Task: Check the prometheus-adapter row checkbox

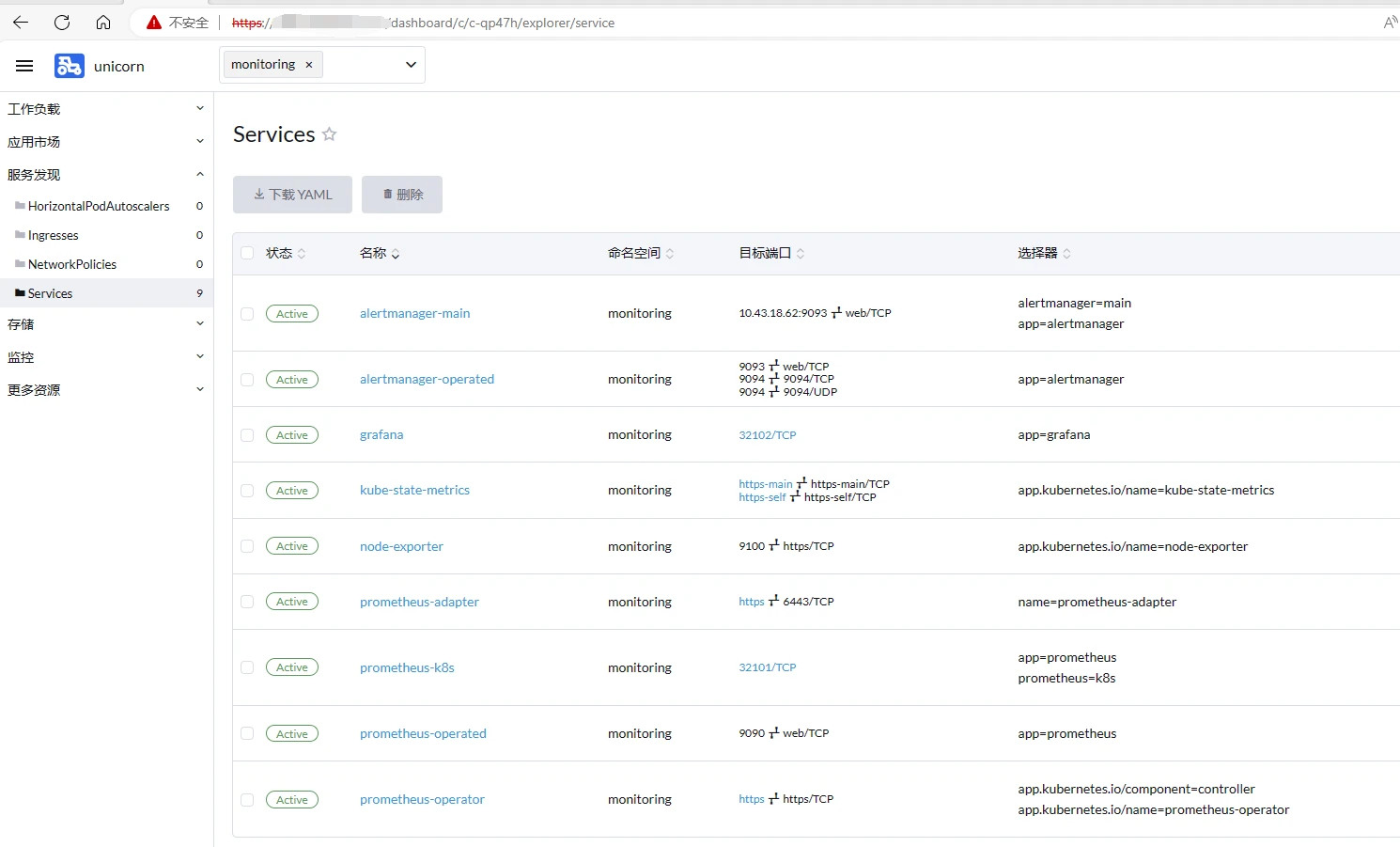Action: click(247, 602)
